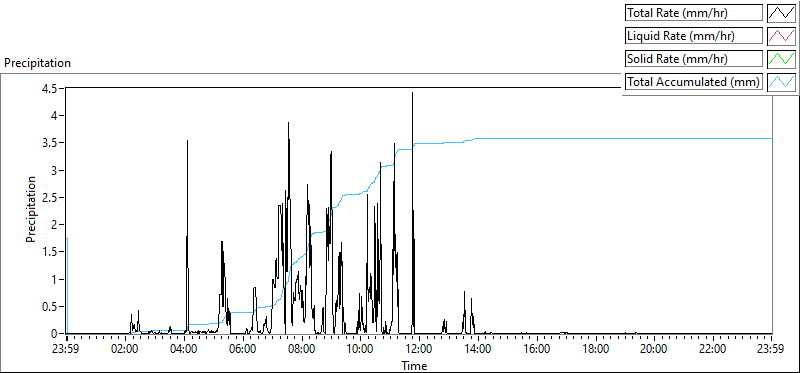Click the accumulated curve plateau after 14:00
Screen dimensions: 800x373
pos(622,138)
